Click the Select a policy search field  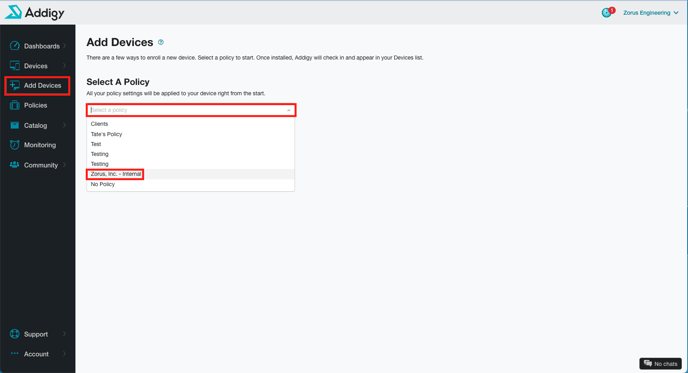point(191,110)
